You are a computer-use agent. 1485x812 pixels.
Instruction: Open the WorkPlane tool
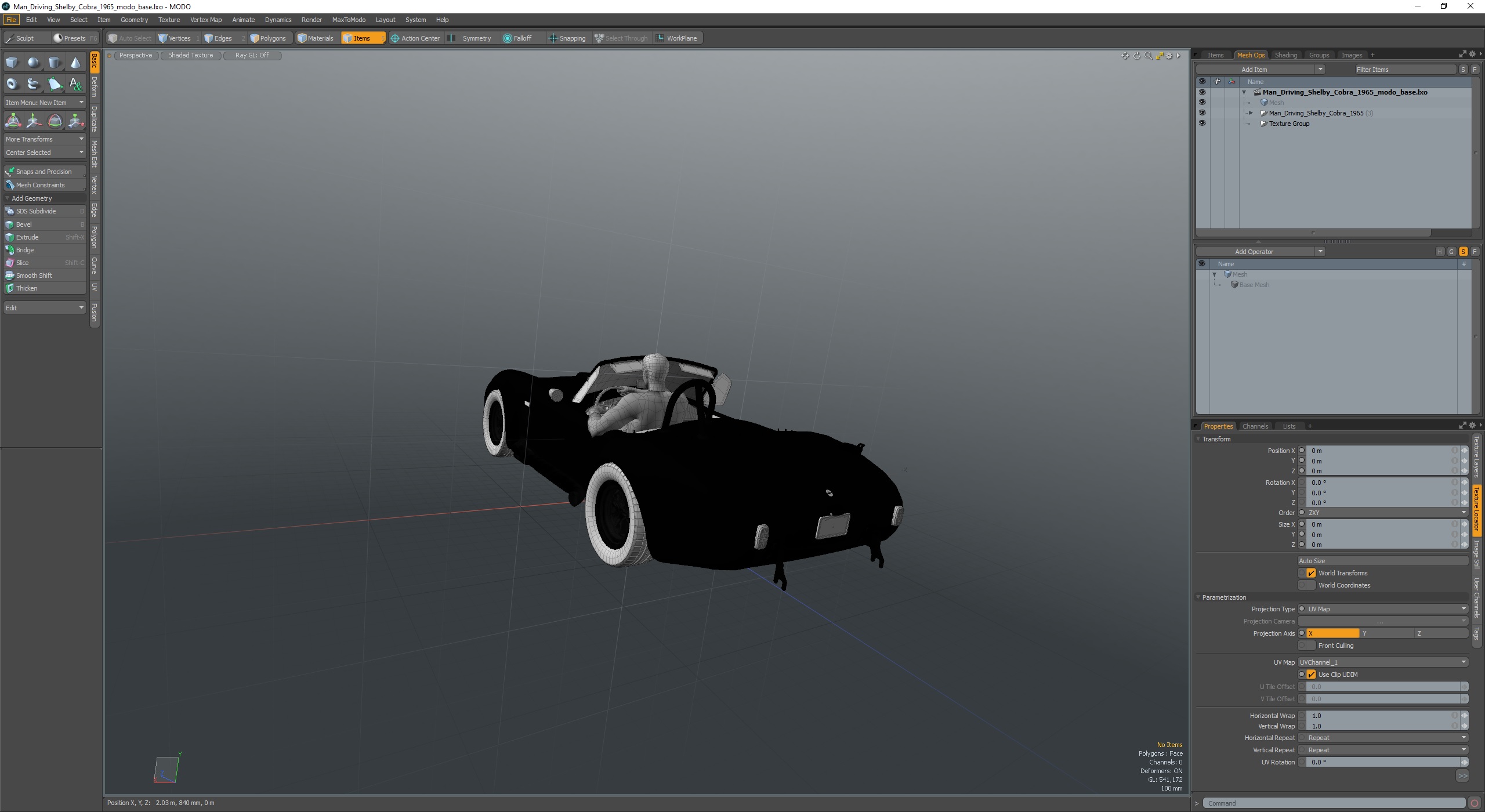pos(676,38)
